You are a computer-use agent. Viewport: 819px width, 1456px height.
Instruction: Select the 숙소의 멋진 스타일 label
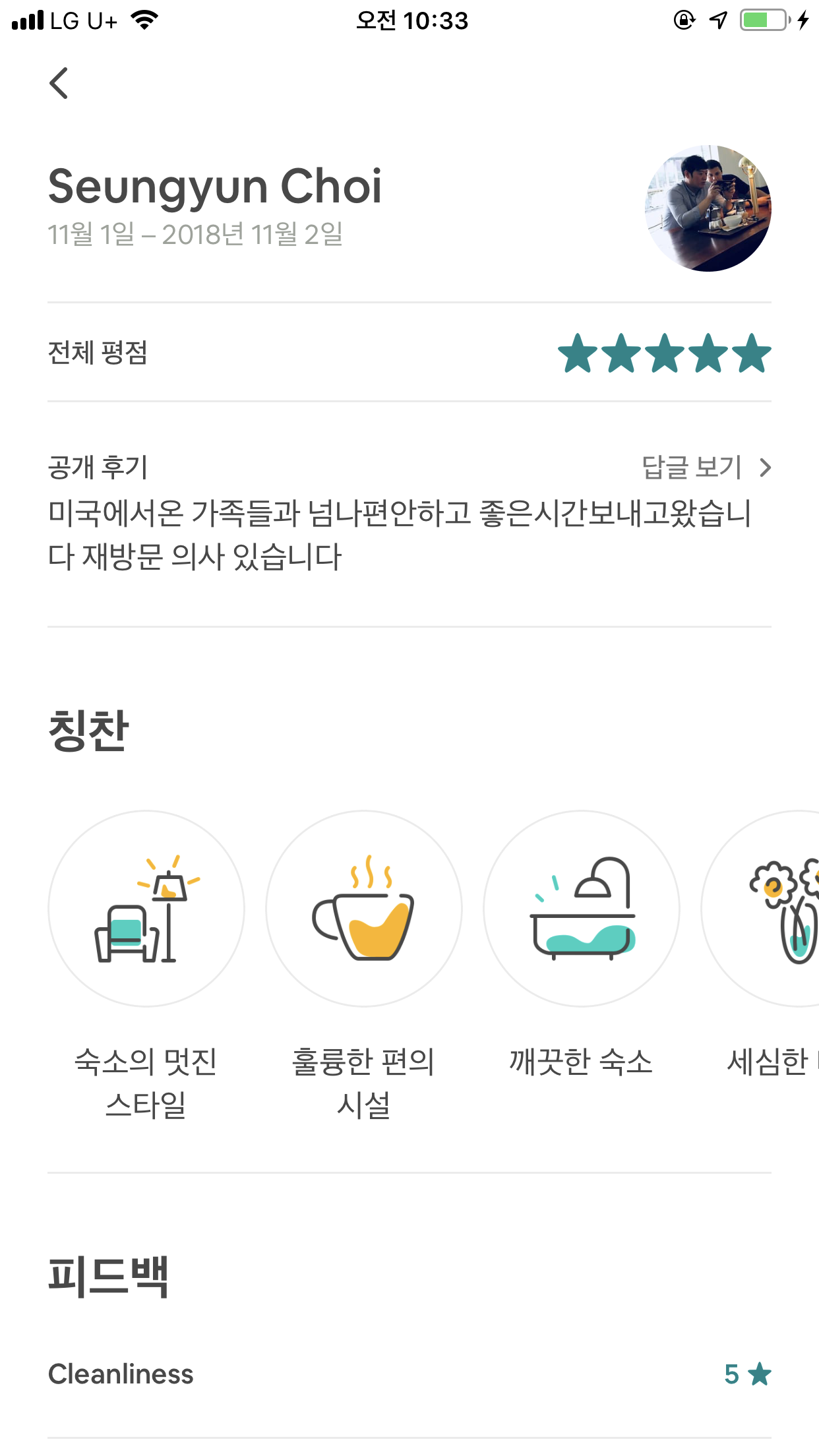click(x=146, y=1083)
